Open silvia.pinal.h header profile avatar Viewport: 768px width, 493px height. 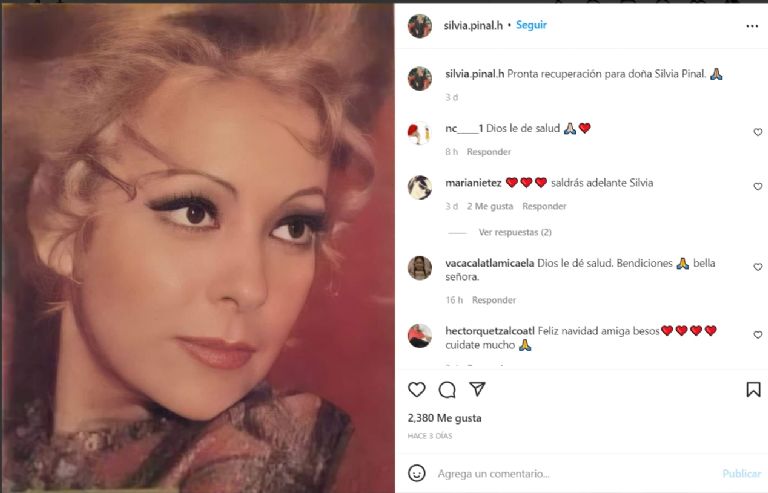tap(420, 26)
